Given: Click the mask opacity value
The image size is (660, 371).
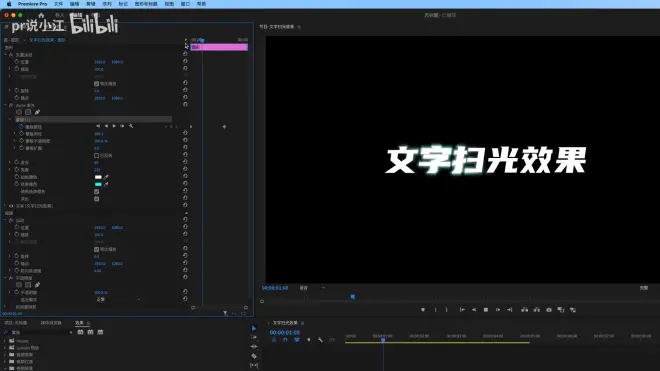Looking at the screenshot, I should pyautogui.click(x=101, y=141).
